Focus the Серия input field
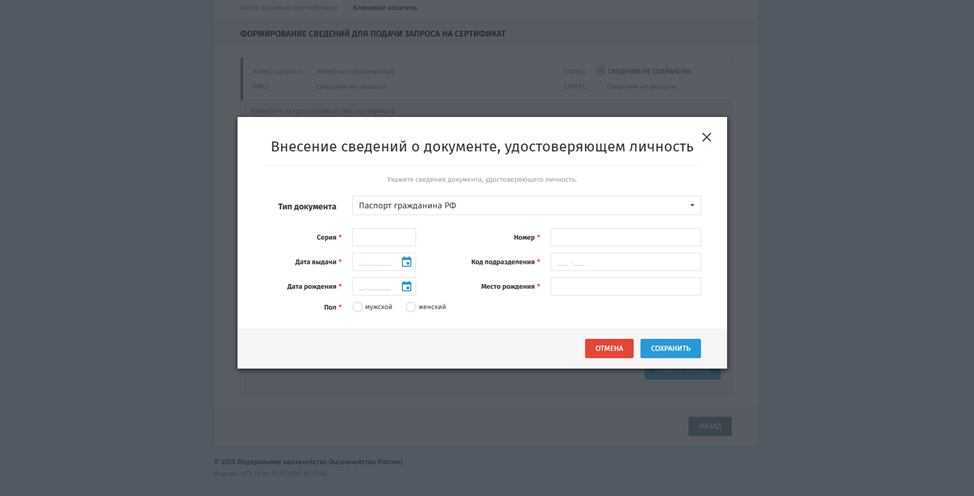Screen dimensions: 974x496 point(384,238)
